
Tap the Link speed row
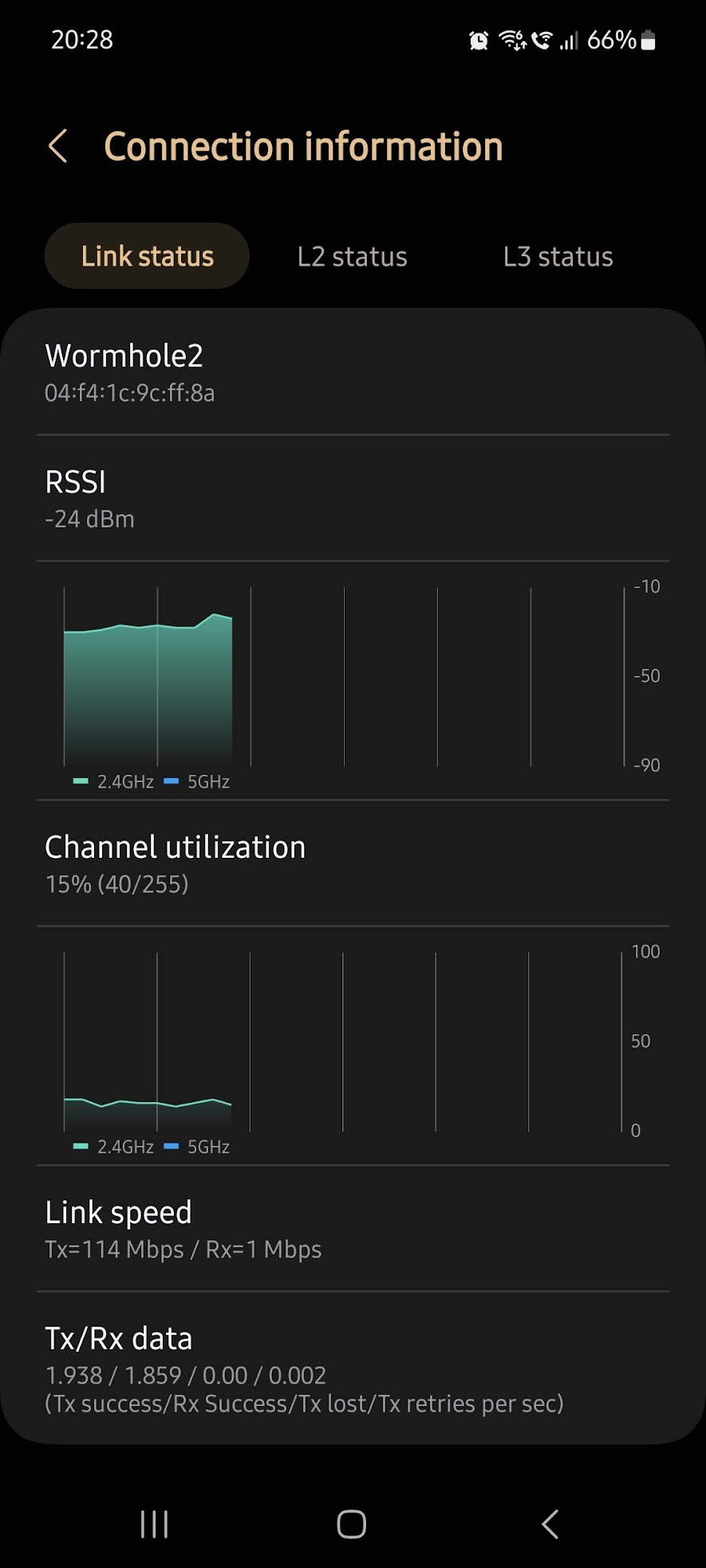click(x=353, y=1229)
